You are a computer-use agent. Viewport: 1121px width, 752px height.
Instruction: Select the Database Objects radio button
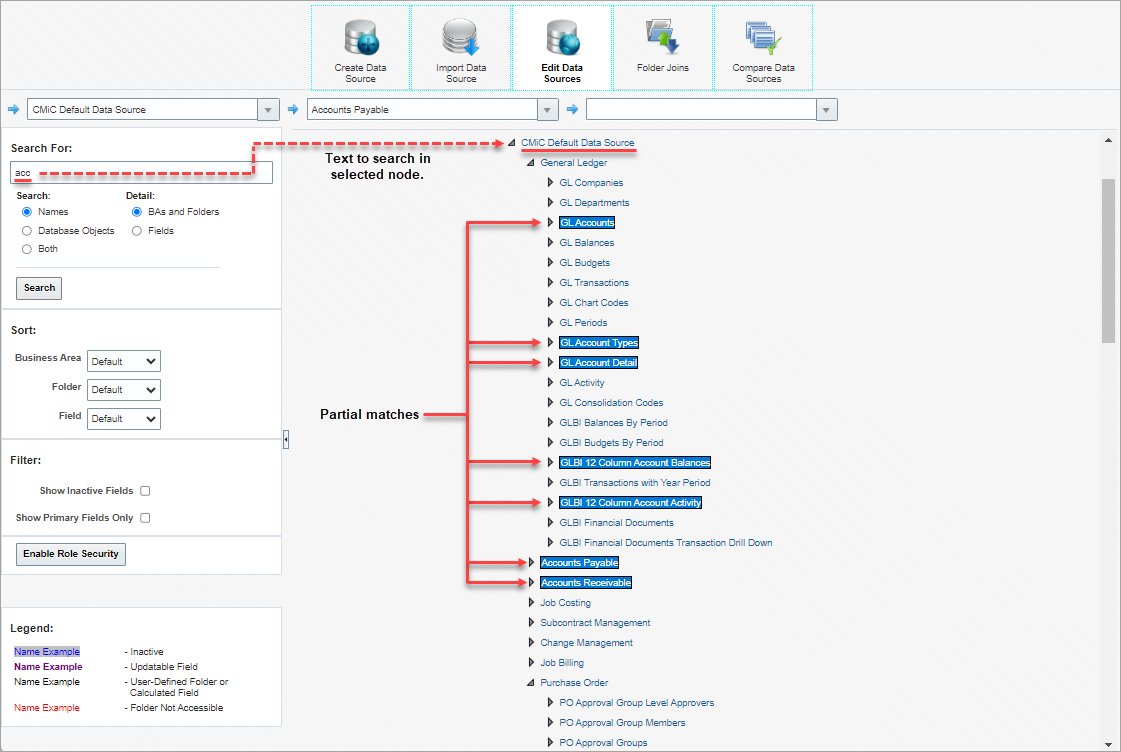(x=26, y=231)
